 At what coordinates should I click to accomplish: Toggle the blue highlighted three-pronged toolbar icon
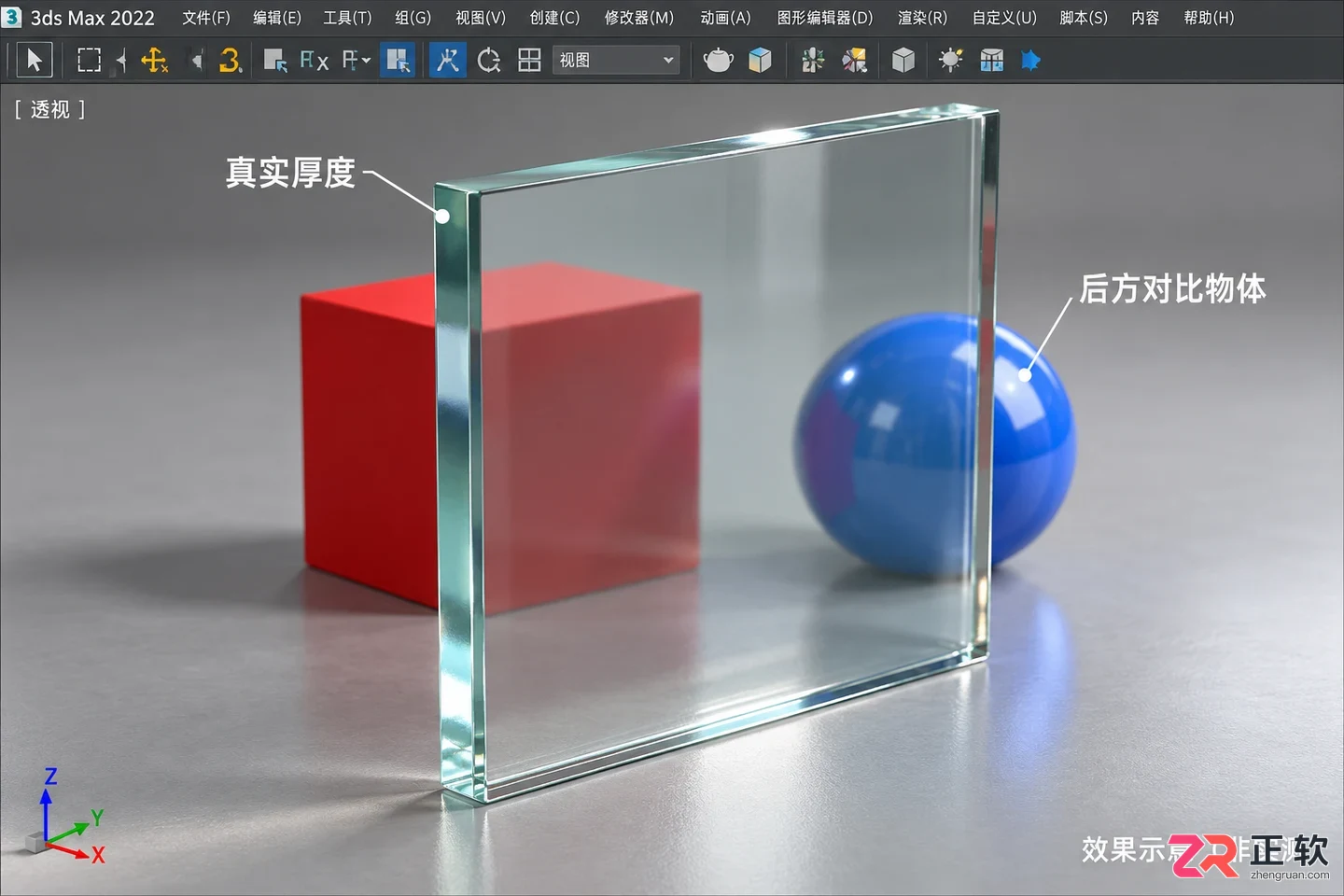coord(448,61)
